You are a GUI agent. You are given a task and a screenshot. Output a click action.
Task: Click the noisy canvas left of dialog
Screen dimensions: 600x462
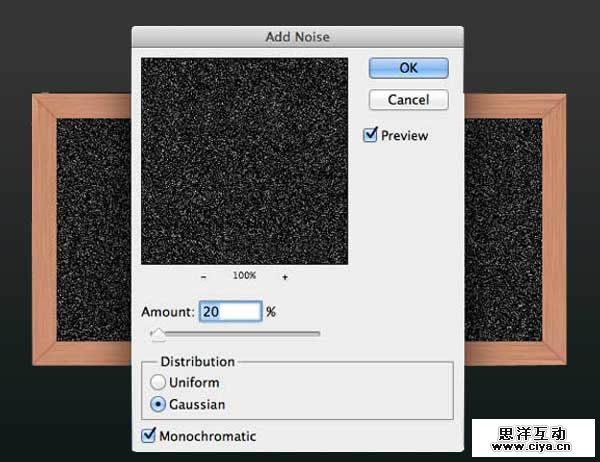click(93, 230)
